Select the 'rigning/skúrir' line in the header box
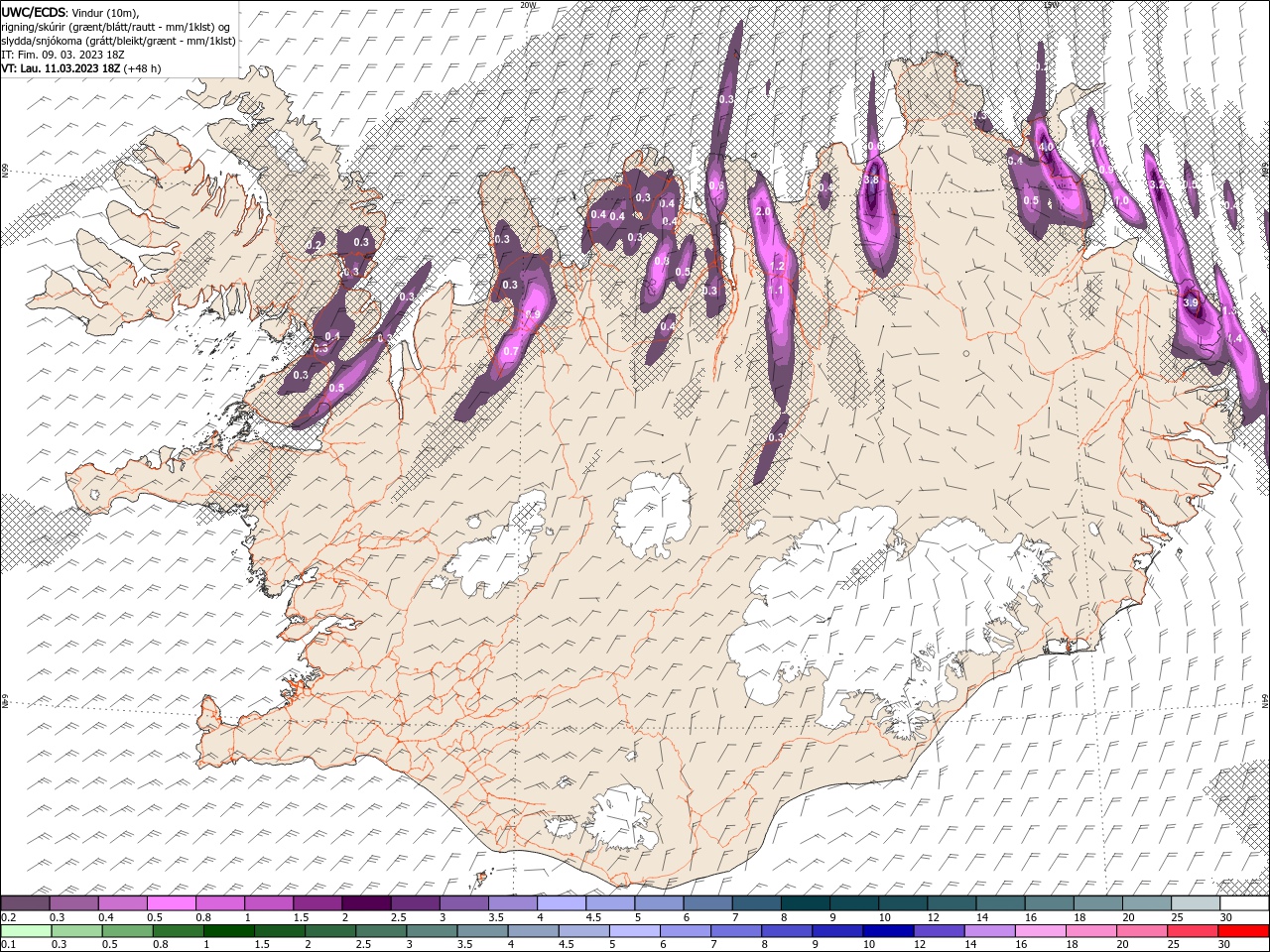The image size is (1270, 952). click(x=116, y=27)
